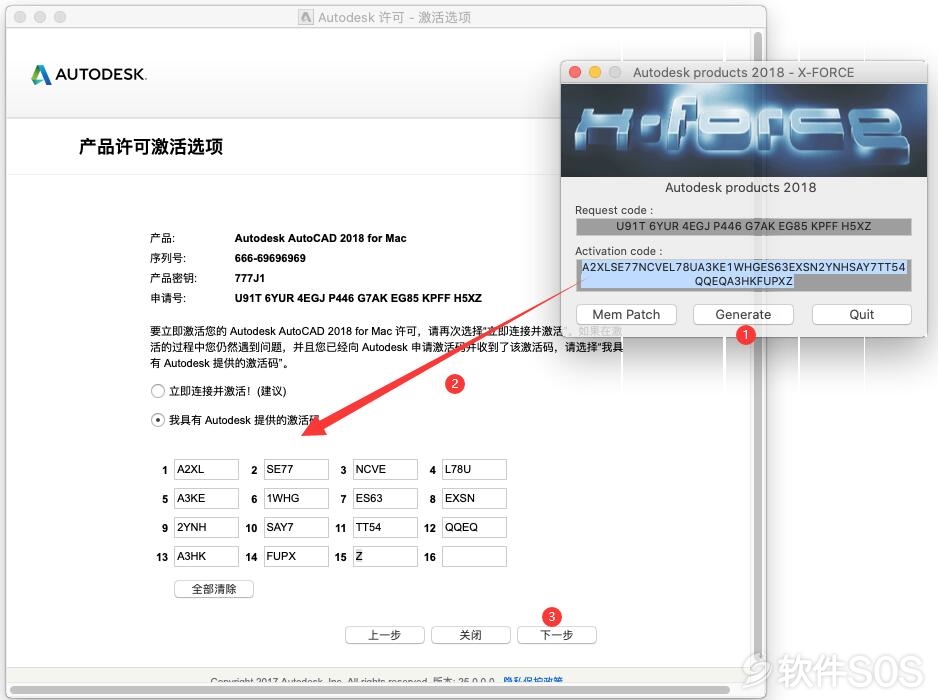Viewport: 938px width, 700px height.
Task: Click activation field 7 containing ES63
Action: 385,498
